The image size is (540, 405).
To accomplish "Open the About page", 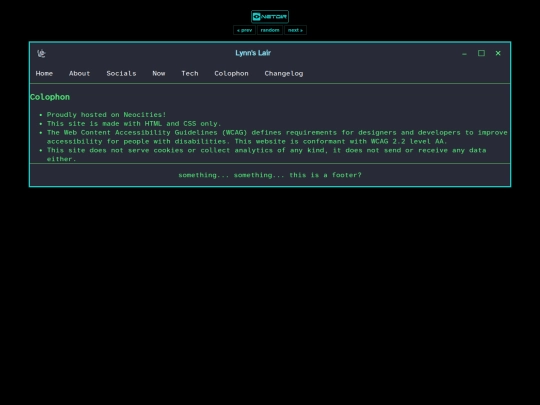I will point(79,73).
